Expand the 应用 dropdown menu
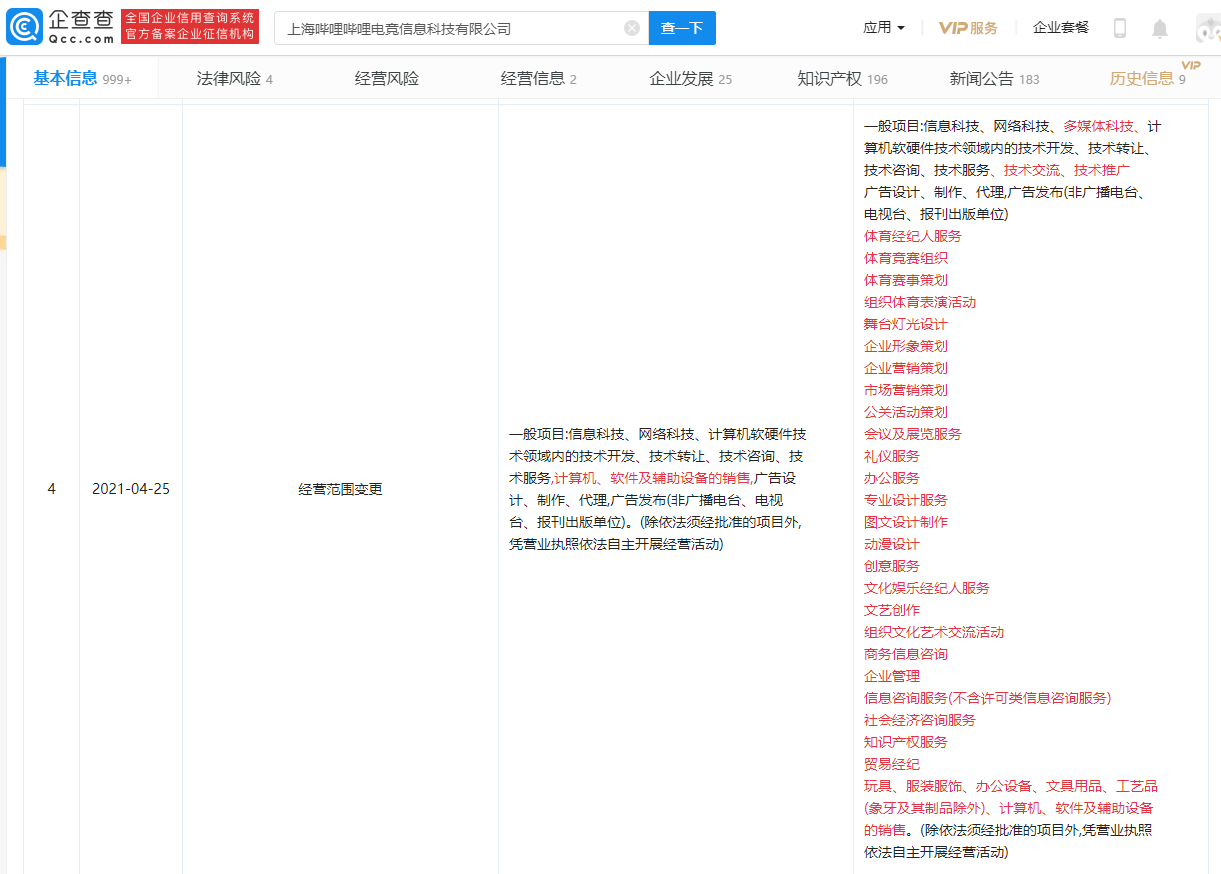This screenshot has height=874, width=1221. click(884, 28)
